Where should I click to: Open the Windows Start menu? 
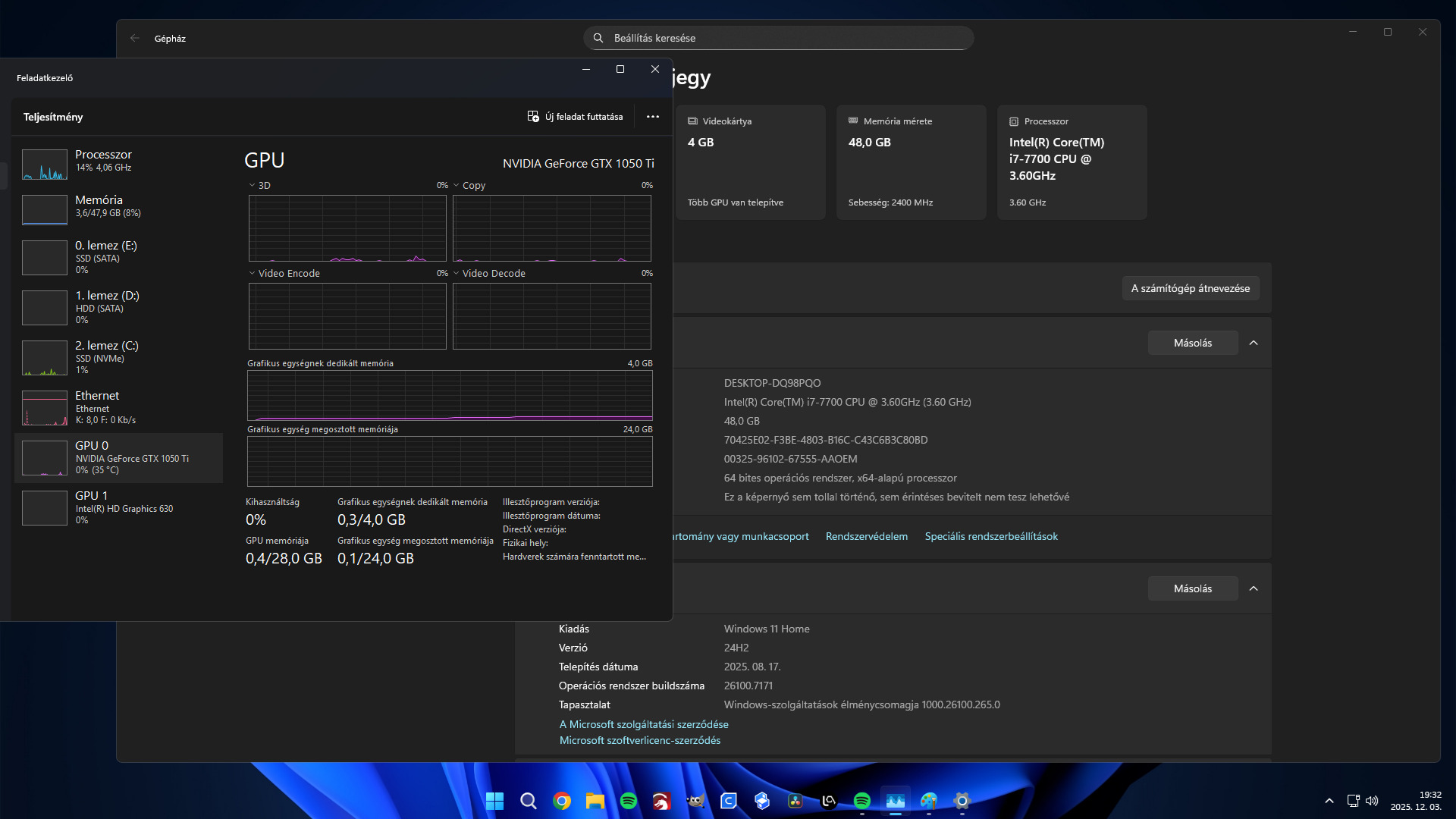pos(494,801)
